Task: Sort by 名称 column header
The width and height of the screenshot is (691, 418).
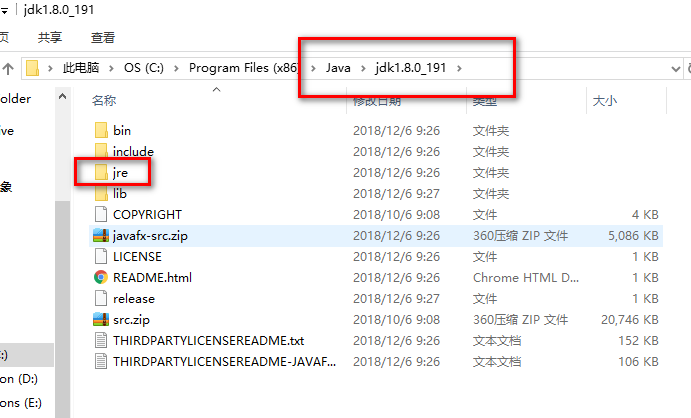Action: tap(104, 101)
